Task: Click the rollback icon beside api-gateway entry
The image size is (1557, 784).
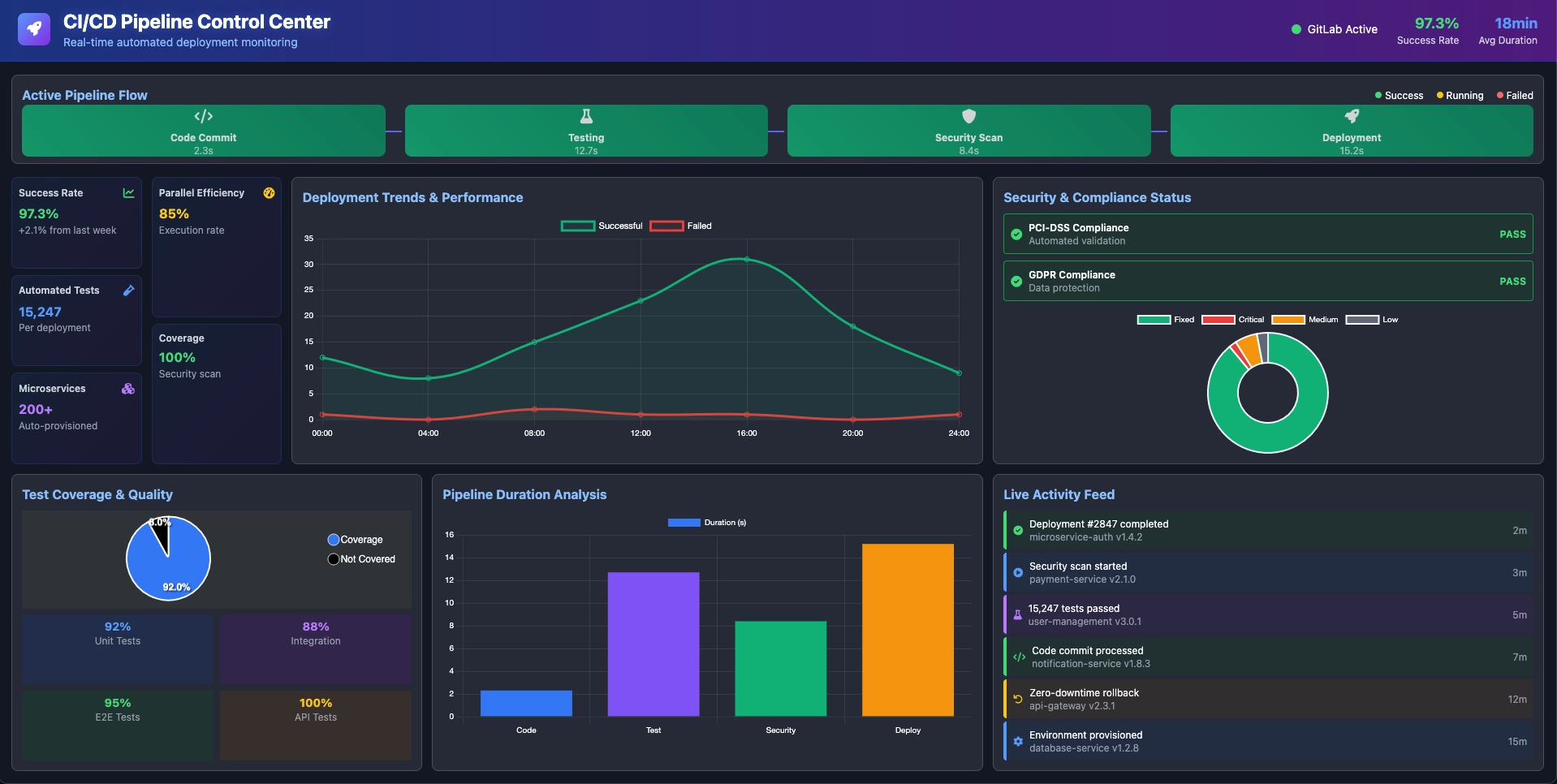Action: click(x=1017, y=699)
